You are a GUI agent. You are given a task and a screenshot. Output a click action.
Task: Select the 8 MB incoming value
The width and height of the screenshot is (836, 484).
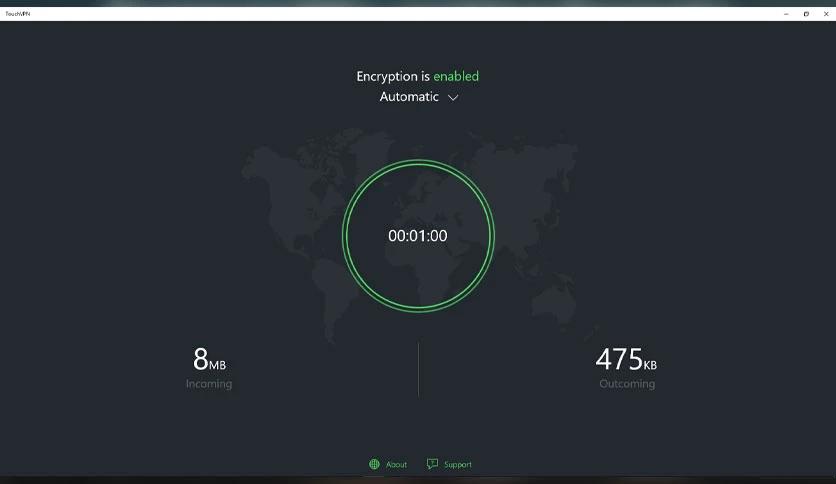209,359
